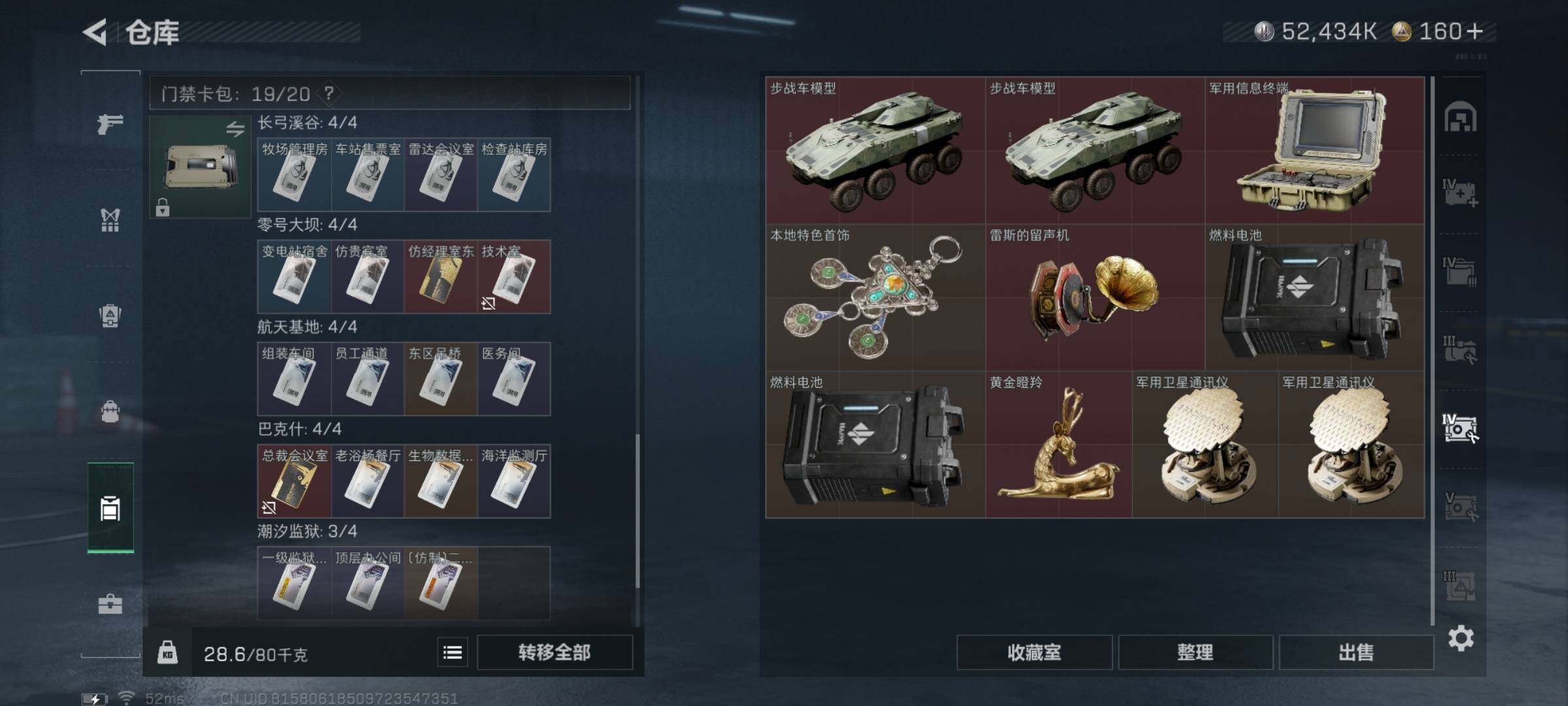Viewport: 1568px width, 706px height.
Task: Go back using the arrow beside 仓库
Action: (95, 32)
